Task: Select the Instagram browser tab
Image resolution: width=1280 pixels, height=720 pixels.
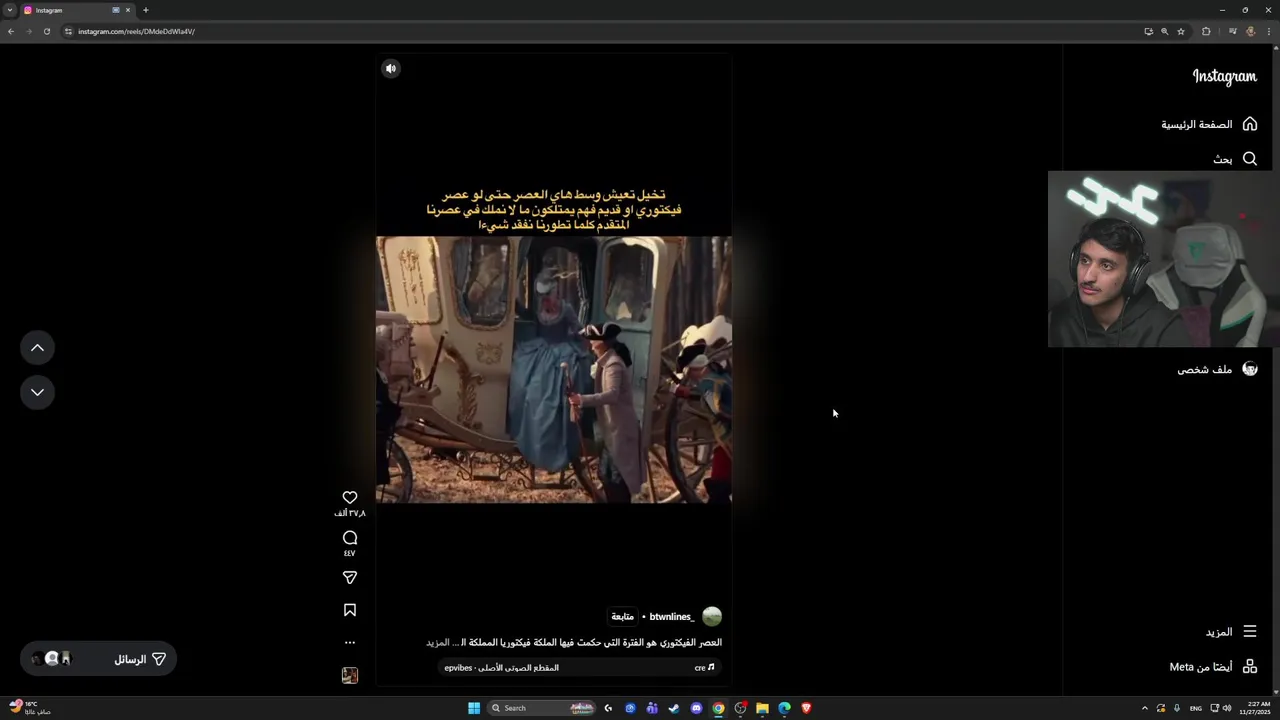Action: coord(78,10)
